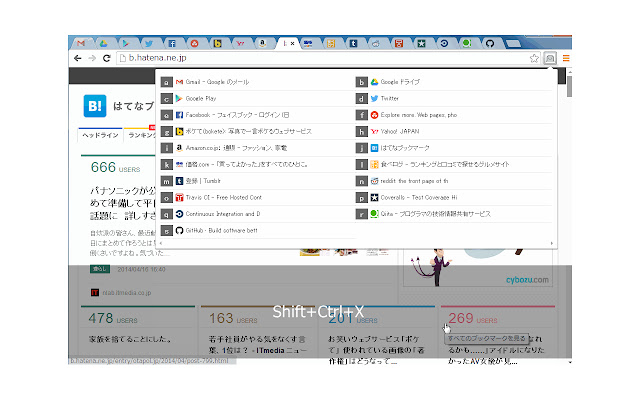This screenshot has width=640, height=400.
Task: Select the Qiita entry in tab list
Action: 453,214
